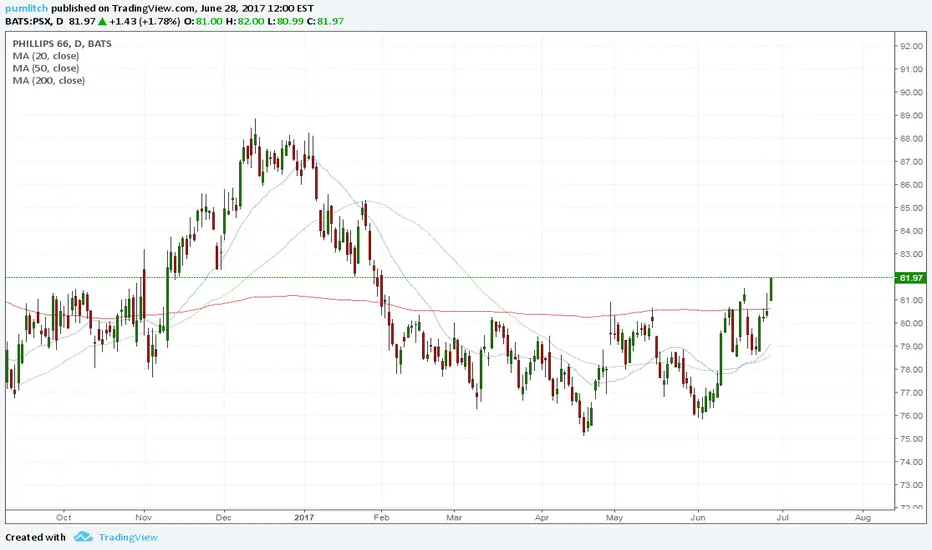Click the TradingView cloud logo icon
The width and height of the screenshot is (932, 550).
pos(83,537)
